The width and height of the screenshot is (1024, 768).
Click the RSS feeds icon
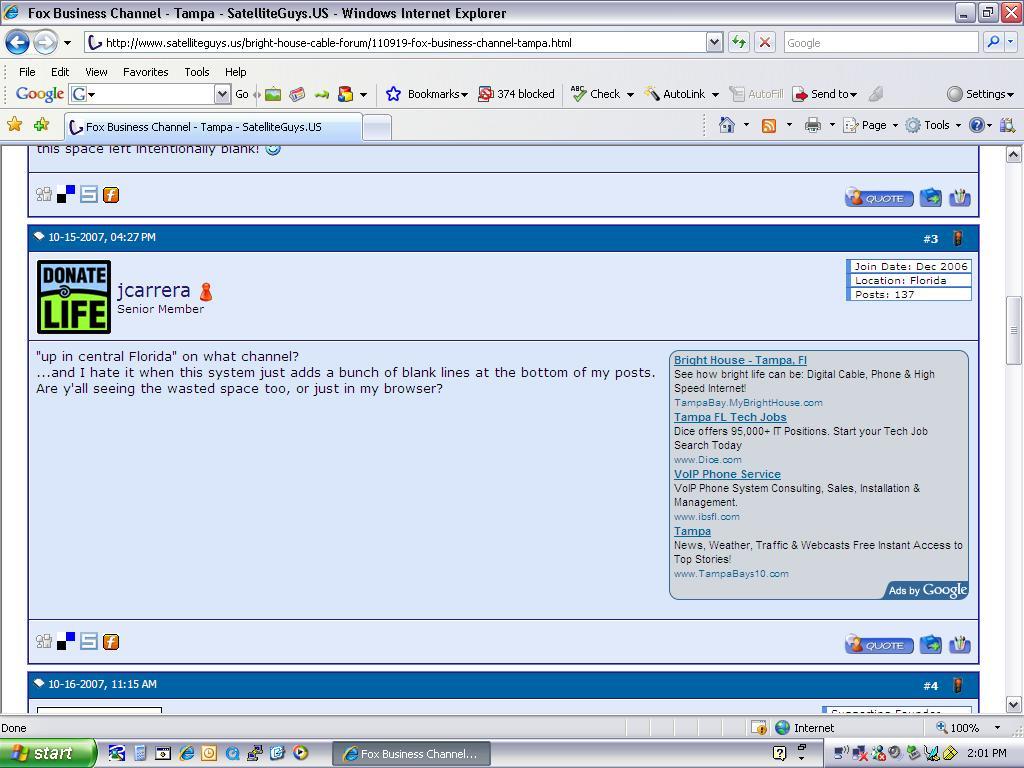(x=769, y=125)
